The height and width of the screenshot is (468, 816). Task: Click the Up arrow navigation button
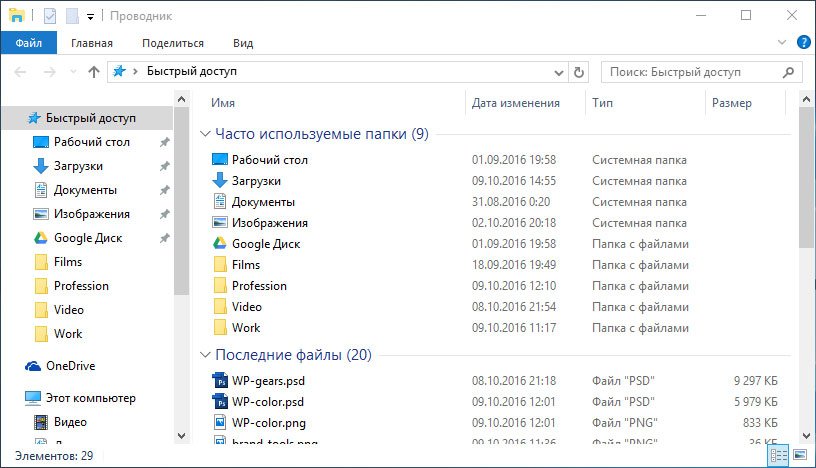pyautogui.click(x=94, y=72)
